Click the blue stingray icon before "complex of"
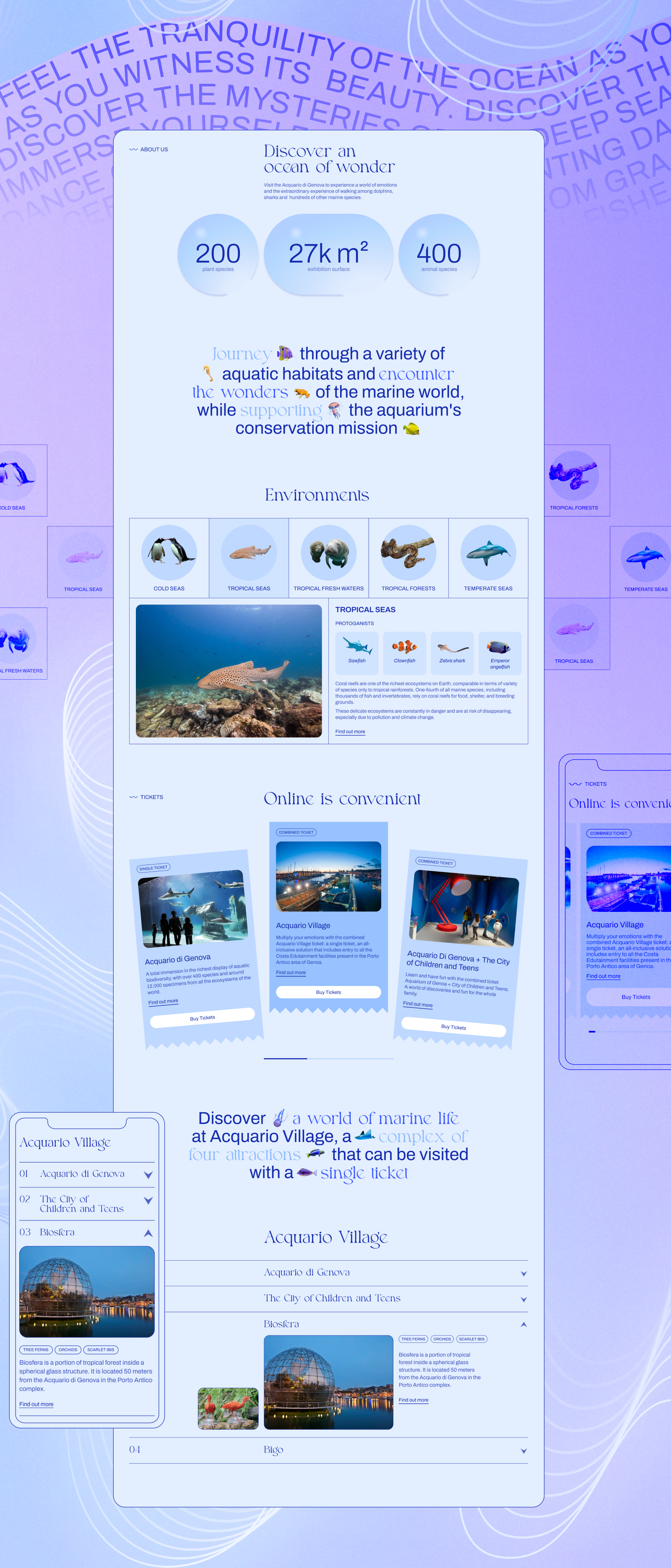 (365, 1135)
